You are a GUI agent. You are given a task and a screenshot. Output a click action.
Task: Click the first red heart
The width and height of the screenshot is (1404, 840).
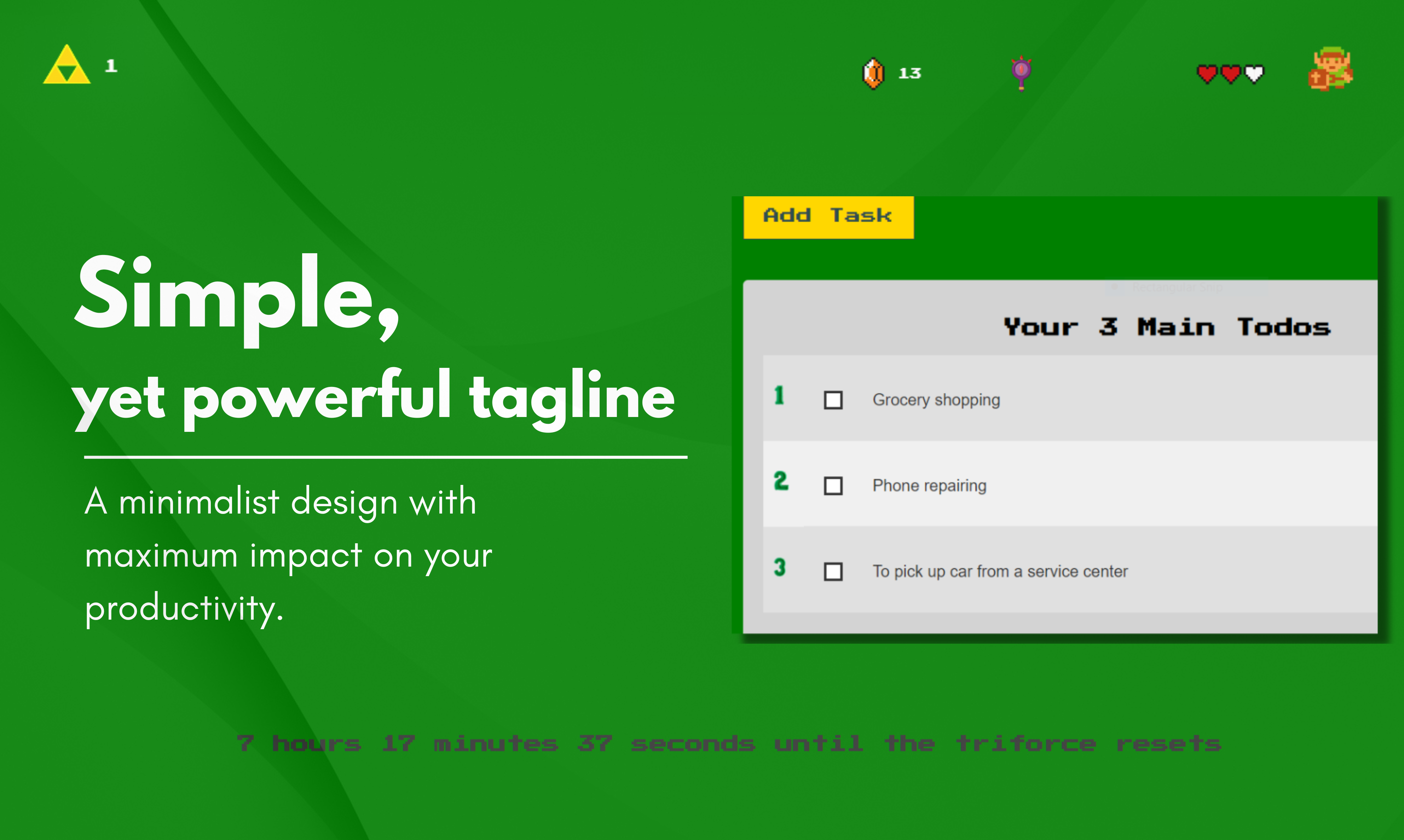[x=1206, y=74]
